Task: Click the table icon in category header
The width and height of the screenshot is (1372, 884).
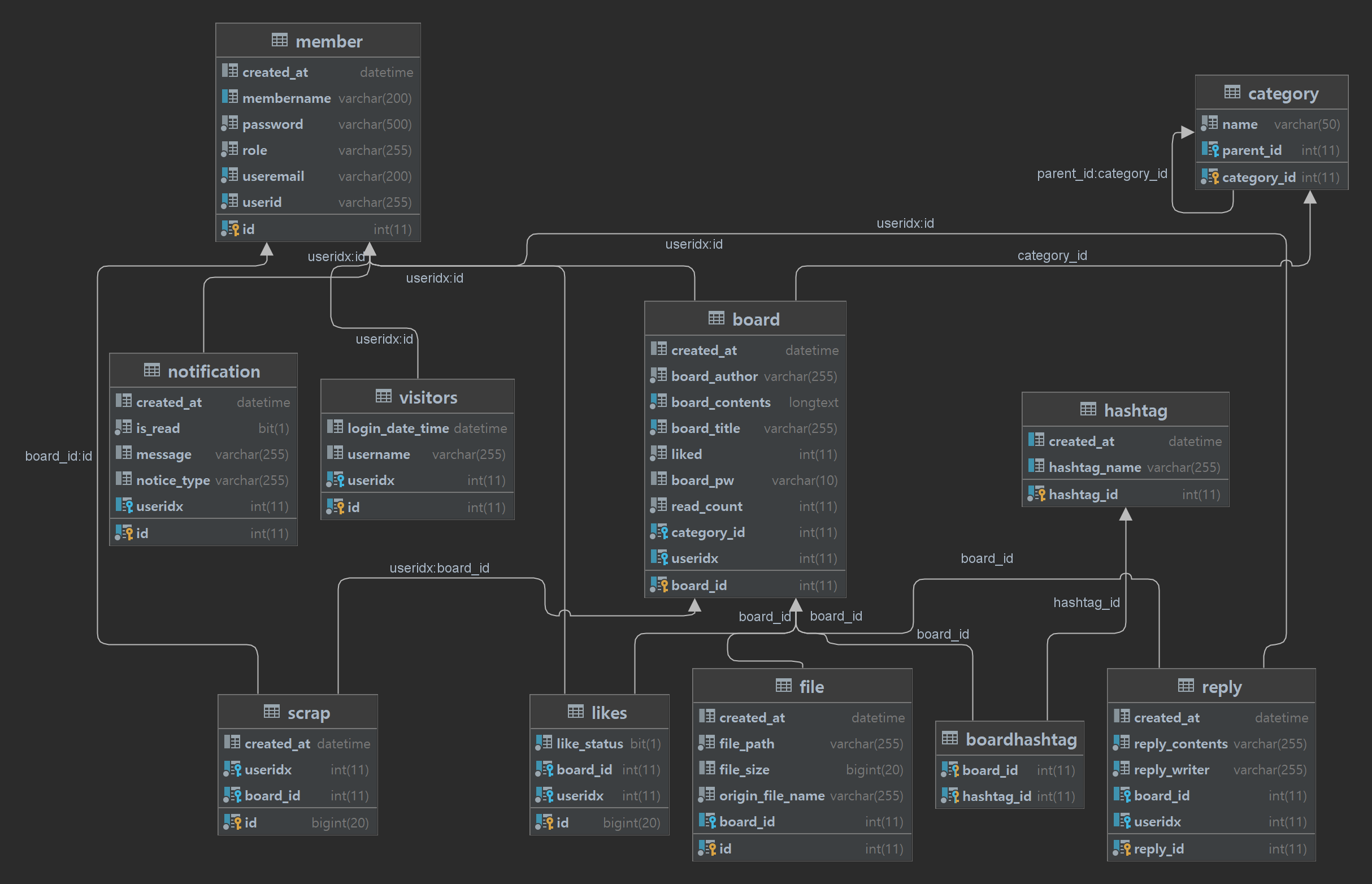Action: 1232,92
